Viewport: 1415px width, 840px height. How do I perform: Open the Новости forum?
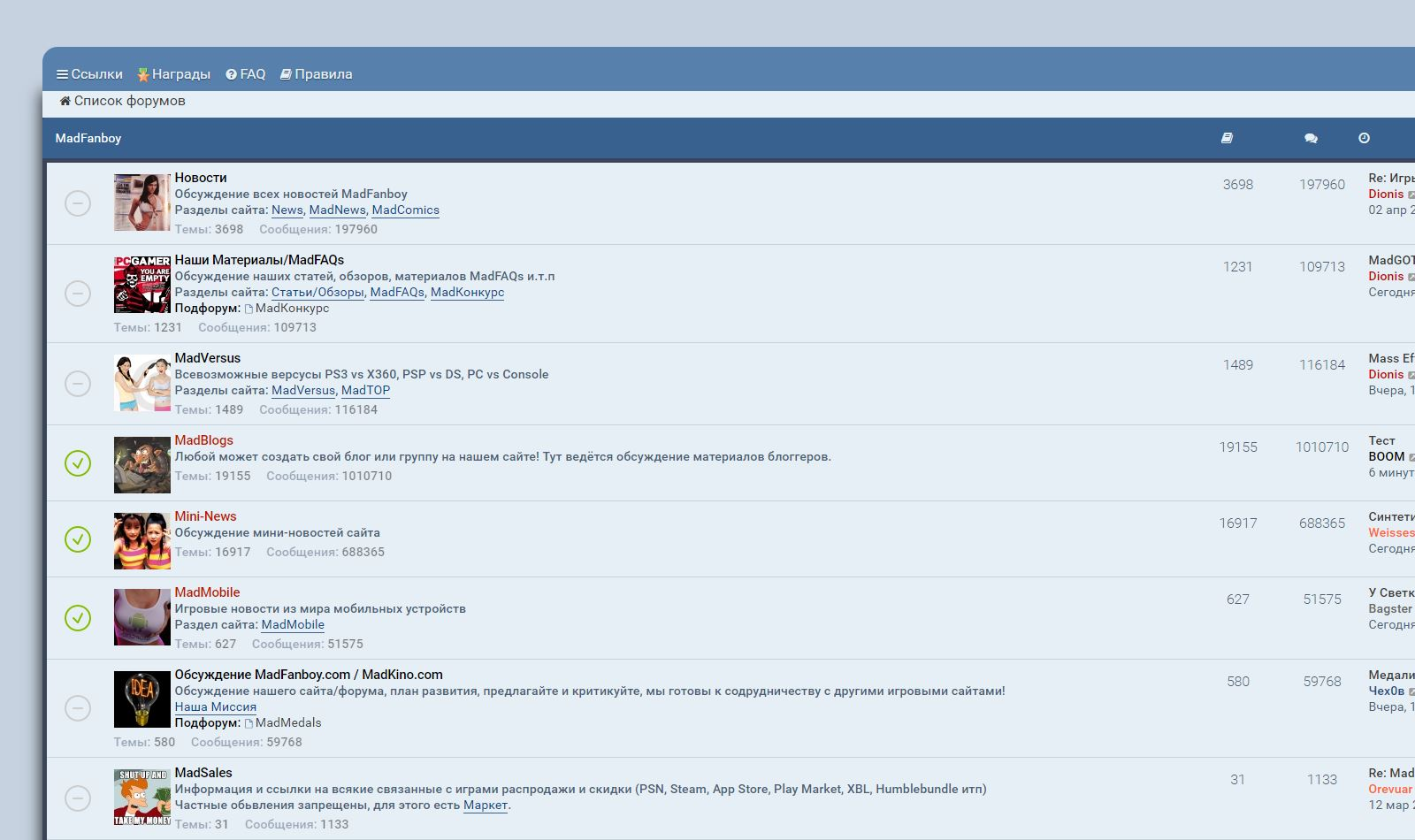click(201, 178)
